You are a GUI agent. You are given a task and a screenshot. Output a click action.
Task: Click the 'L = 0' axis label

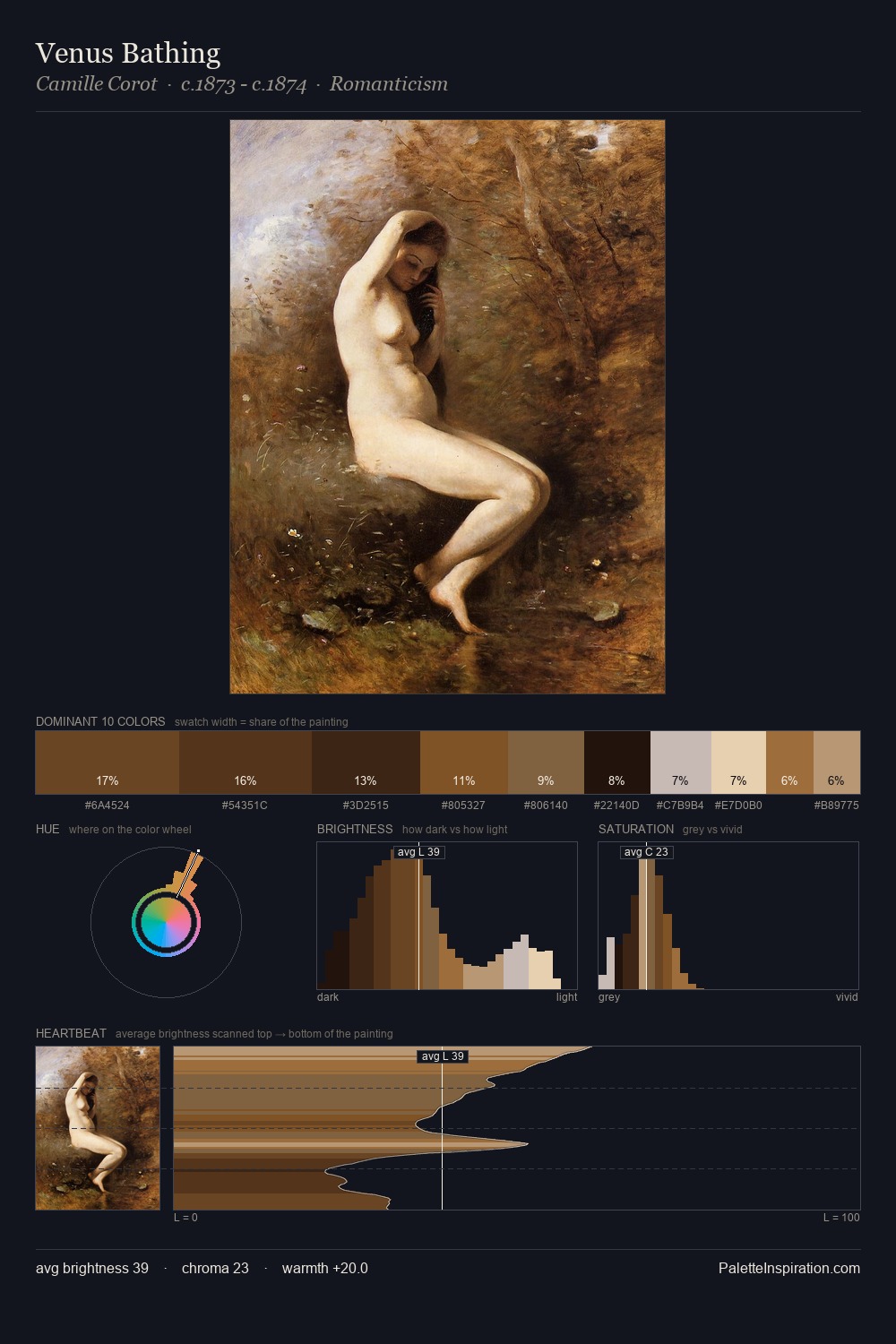click(185, 1218)
